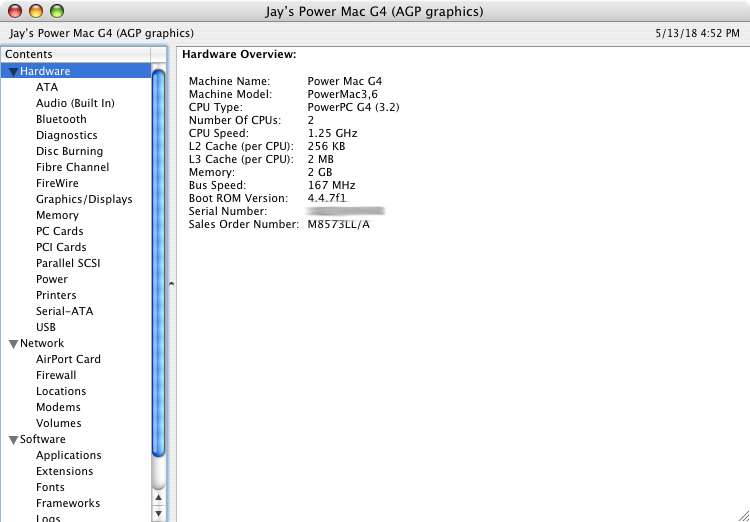
Task: Click the sidebar scroll up arrow
Action: (158, 494)
